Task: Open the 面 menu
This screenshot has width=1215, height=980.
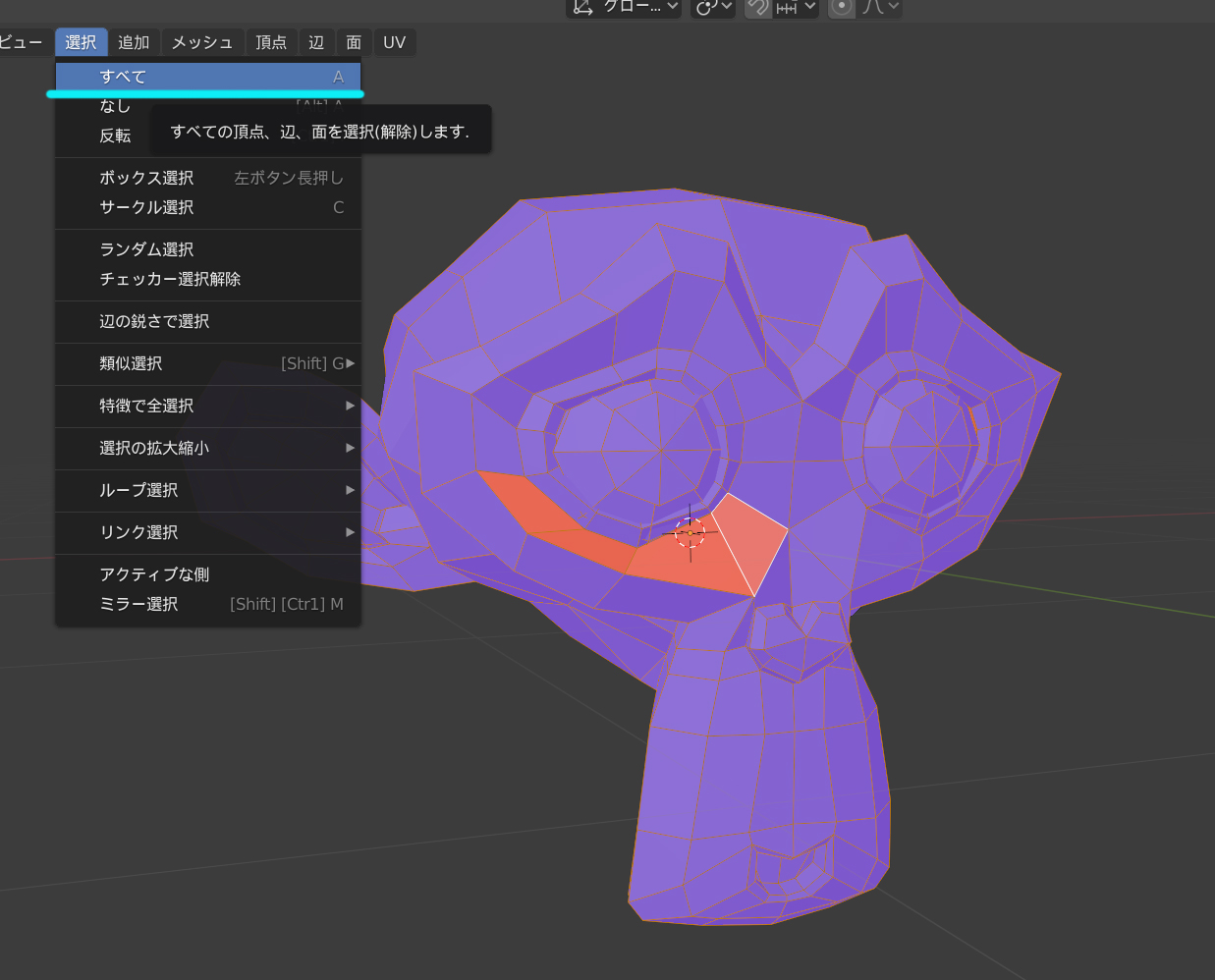Action: tap(354, 42)
